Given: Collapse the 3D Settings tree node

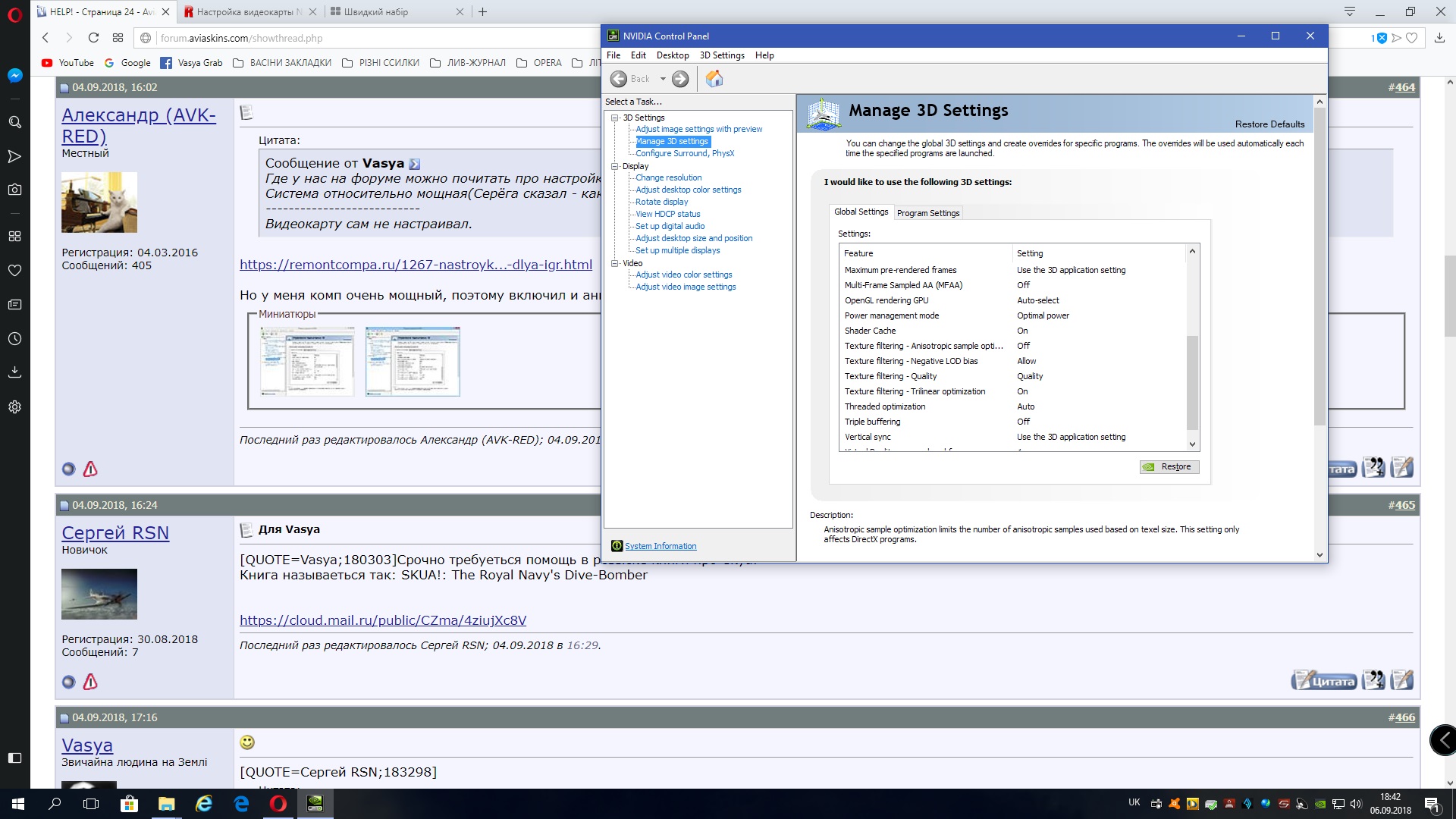Looking at the screenshot, I should point(615,118).
